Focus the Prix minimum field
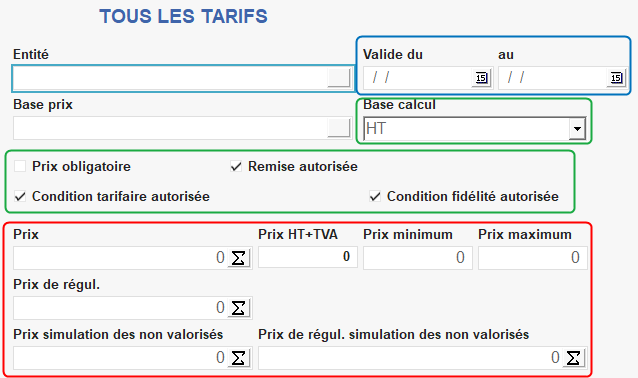The width and height of the screenshot is (638, 378). point(418,258)
